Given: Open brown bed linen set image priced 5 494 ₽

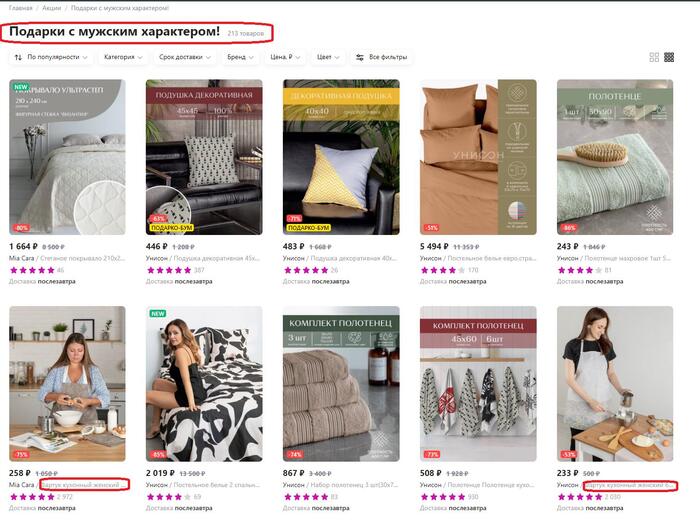Looking at the screenshot, I should click(478, 157).
